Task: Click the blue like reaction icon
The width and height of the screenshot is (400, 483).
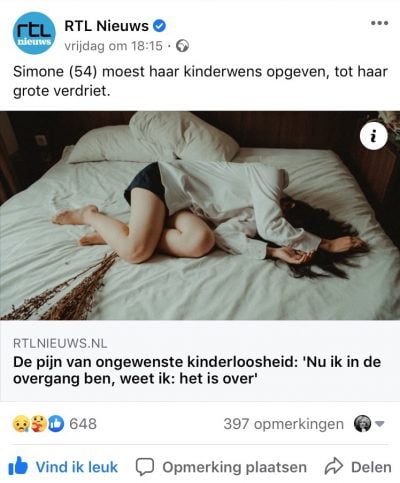Action: (x=56, y=424)
